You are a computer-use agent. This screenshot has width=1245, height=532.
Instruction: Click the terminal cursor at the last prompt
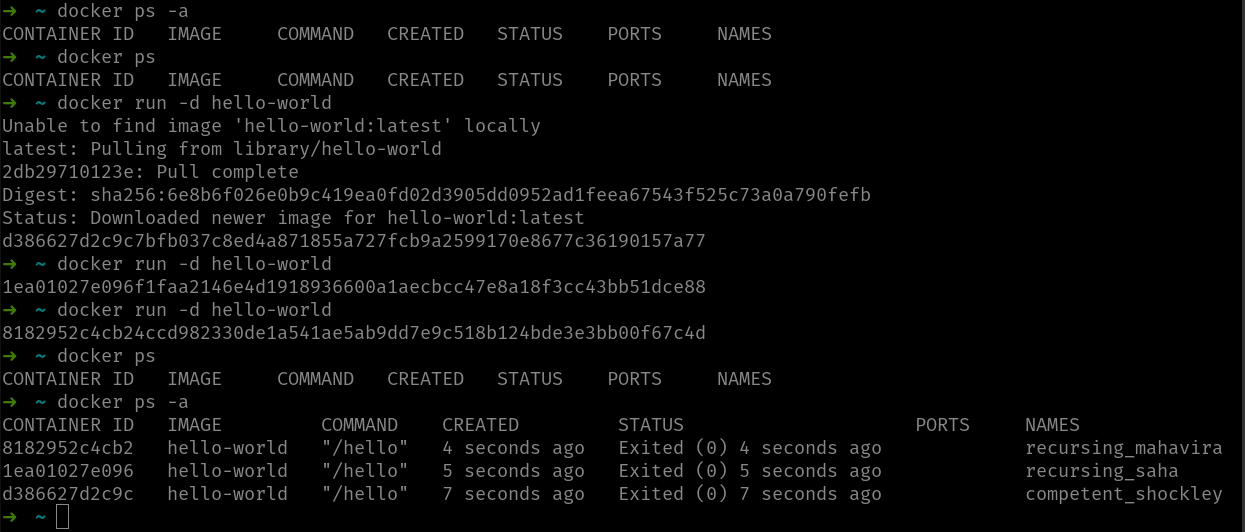click(x=62, y=517)
